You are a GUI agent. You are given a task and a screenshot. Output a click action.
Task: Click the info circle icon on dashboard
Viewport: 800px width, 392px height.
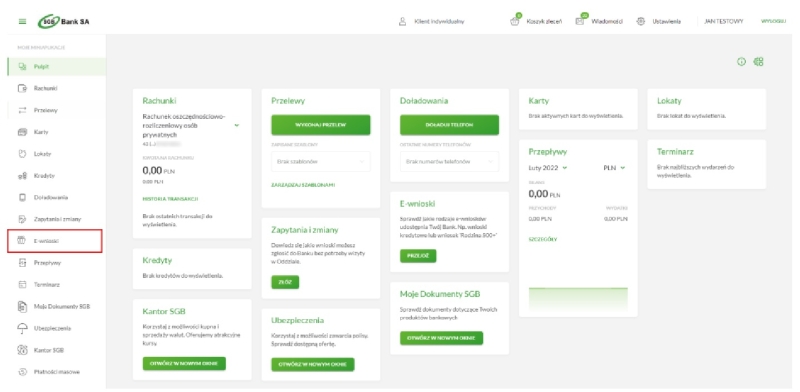coord(741,62)
